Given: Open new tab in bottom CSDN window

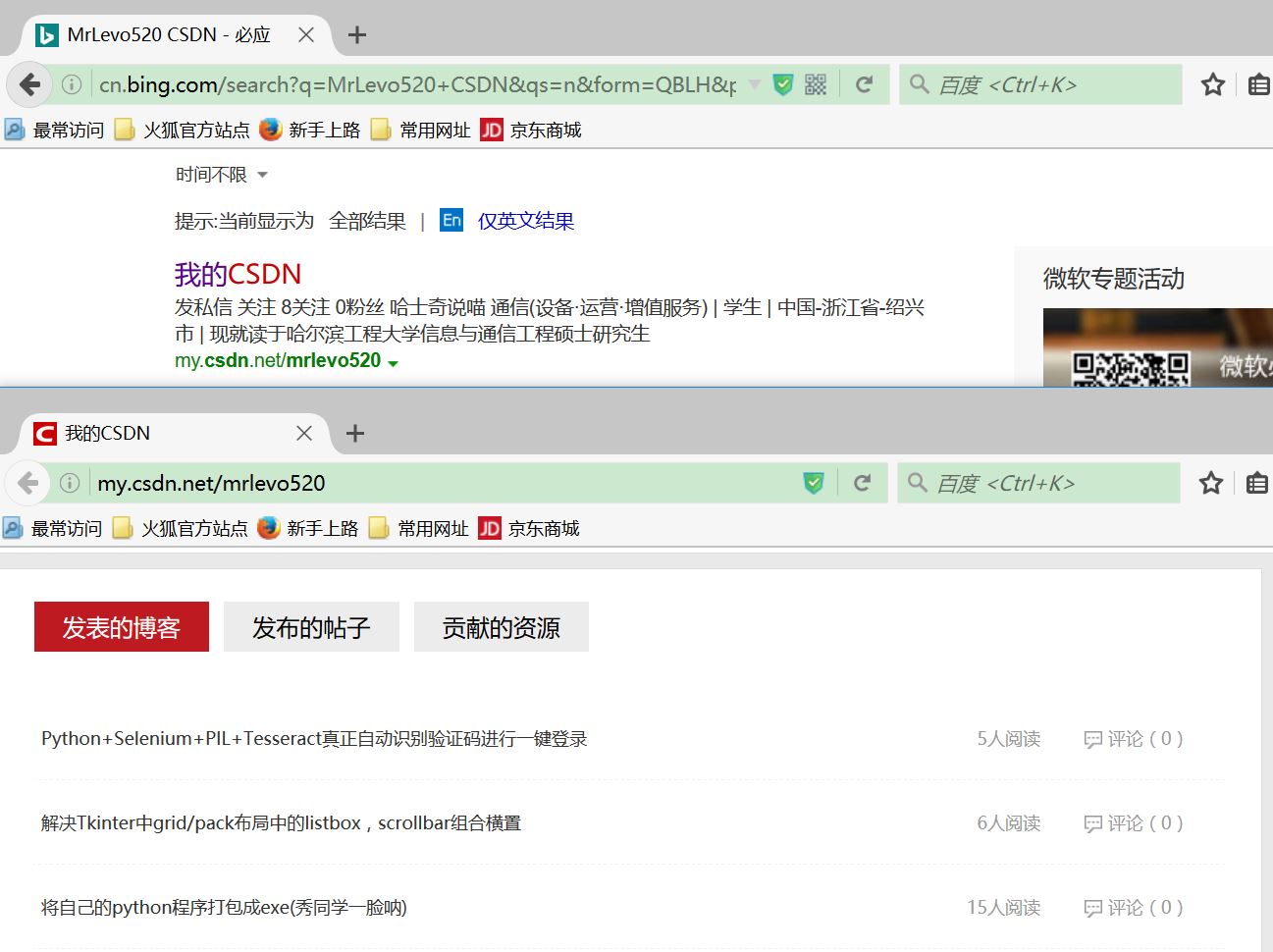Looking at the screenshot, I should click(355, 433).
